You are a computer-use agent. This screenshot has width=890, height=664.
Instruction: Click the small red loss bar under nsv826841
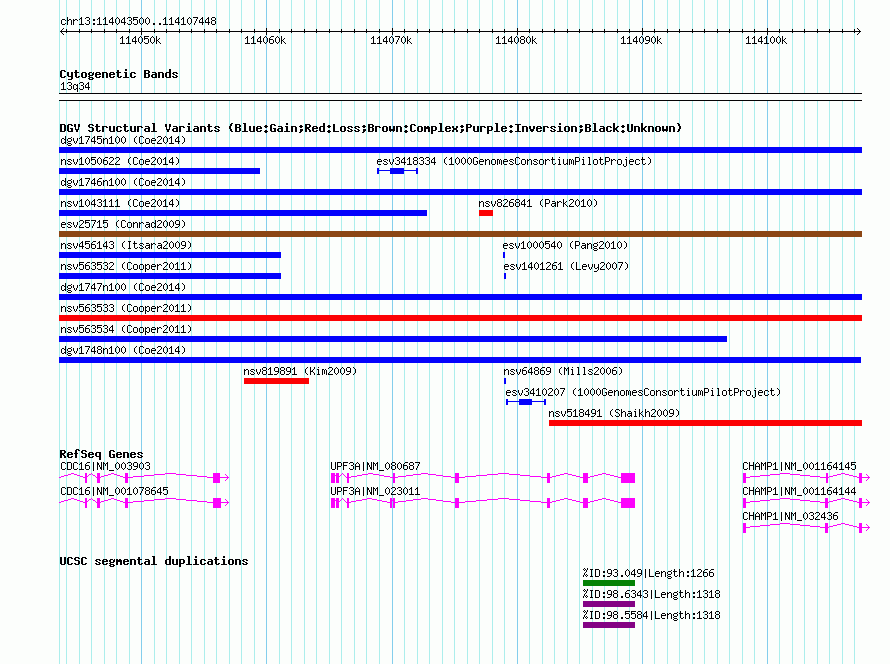(486, 213)
